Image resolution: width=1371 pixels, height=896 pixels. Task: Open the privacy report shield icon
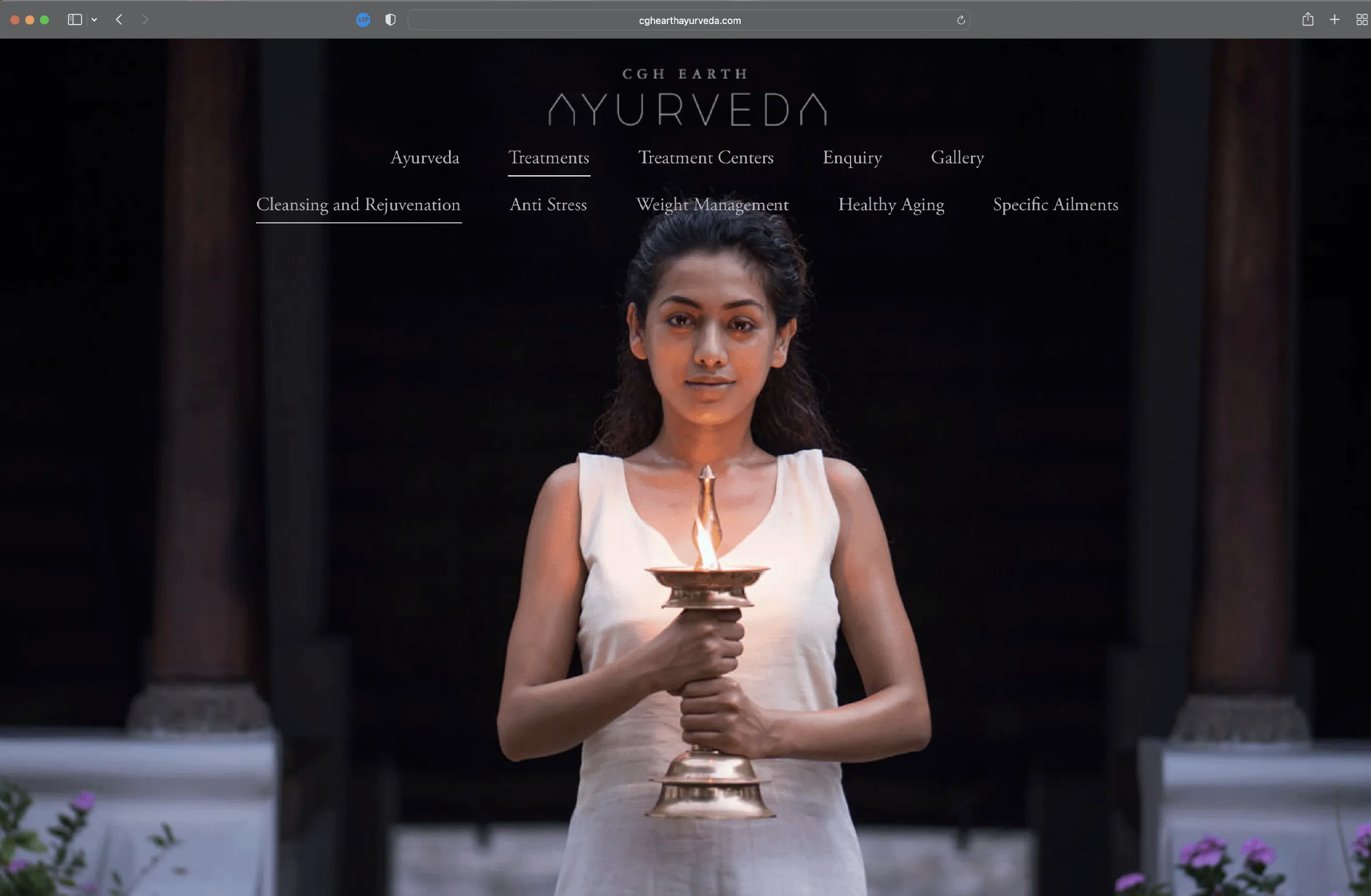click(x=391, y=19)
